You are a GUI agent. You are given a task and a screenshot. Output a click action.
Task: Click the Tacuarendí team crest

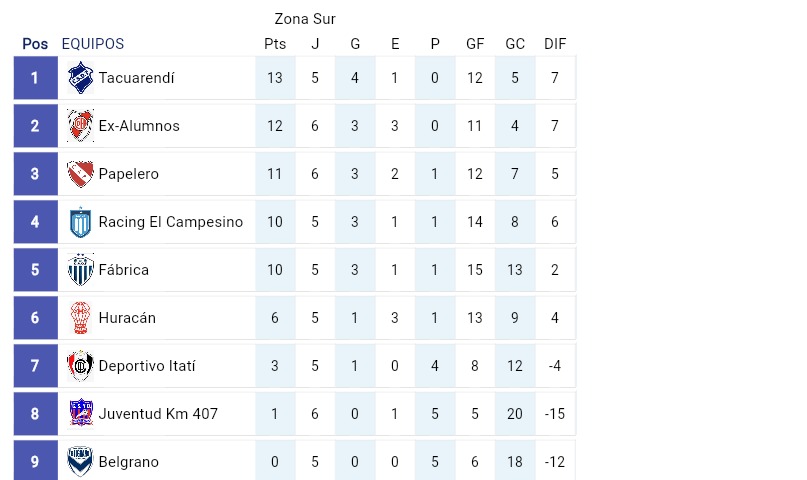coord(80,78)
